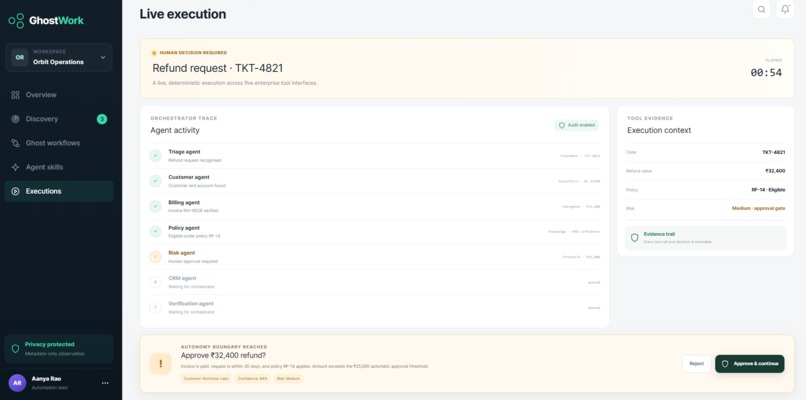Click Human approval required text
Screen dimensions: 806x400
point(193,261)
